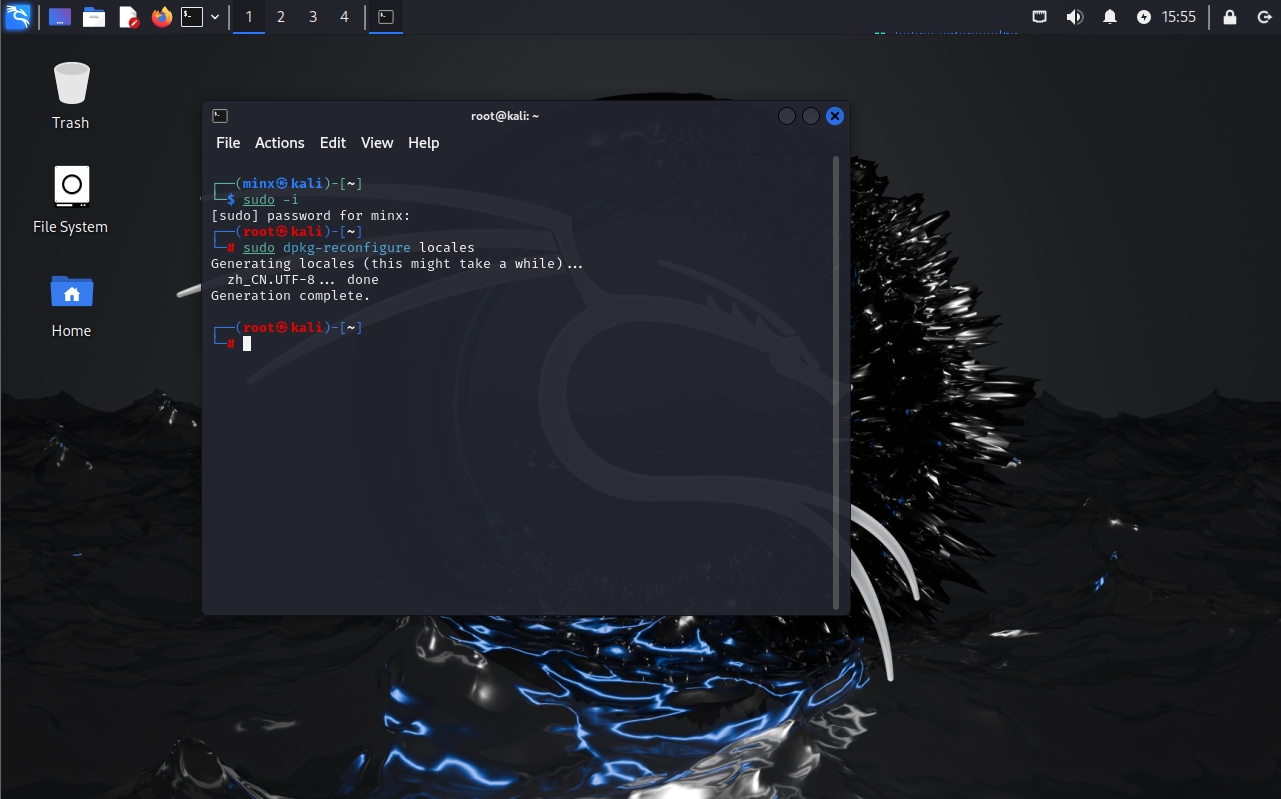Open the terminal's File menu
The height and width of the screenshot is (799, 1281).
pos(228,143)
